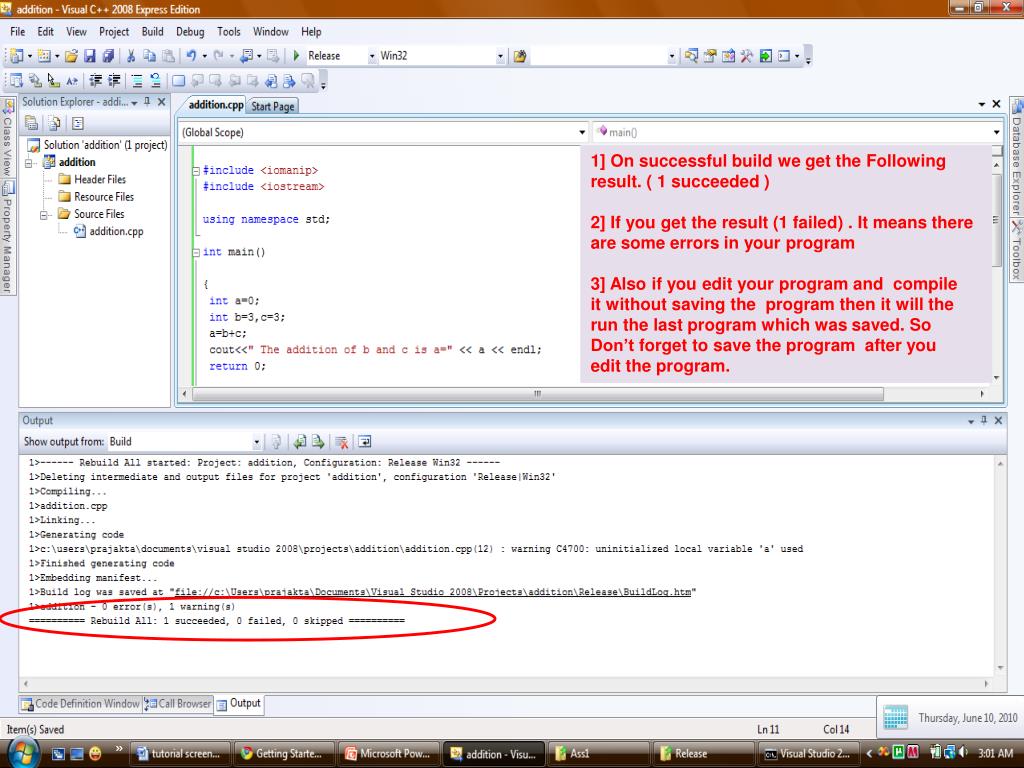Screen dimensions: 1024x768
Task: Uncomment the selected lines icon
Action: tap(155, 80)
